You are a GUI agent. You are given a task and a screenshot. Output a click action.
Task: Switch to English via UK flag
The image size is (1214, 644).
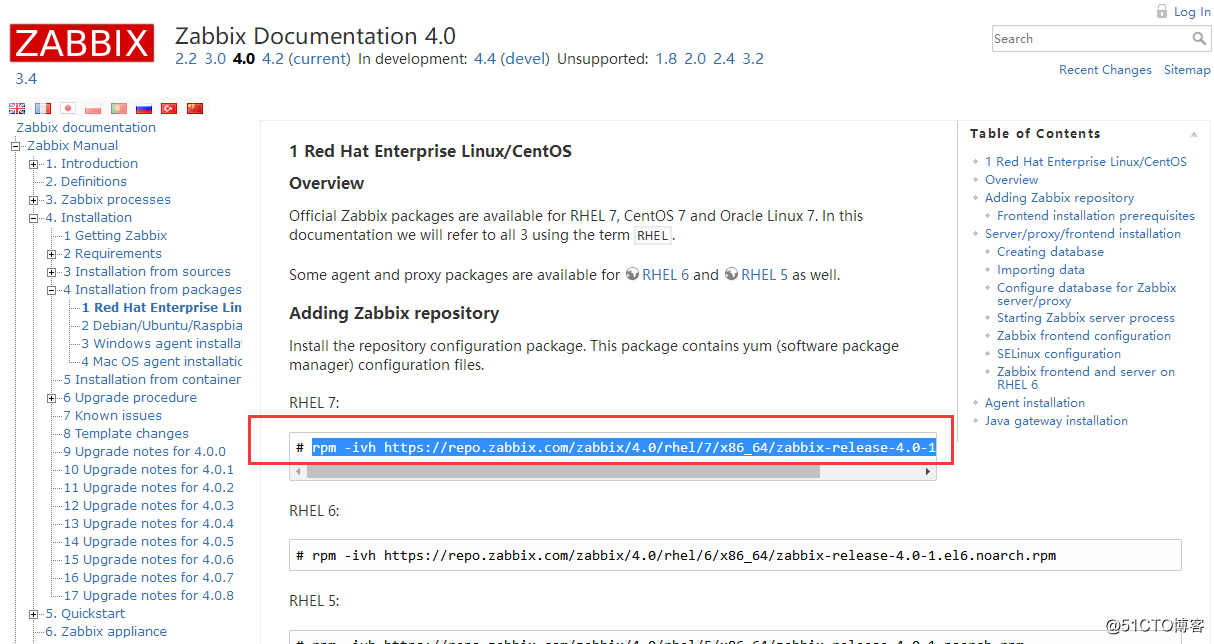pyautogui.click(x=17, y=108)
